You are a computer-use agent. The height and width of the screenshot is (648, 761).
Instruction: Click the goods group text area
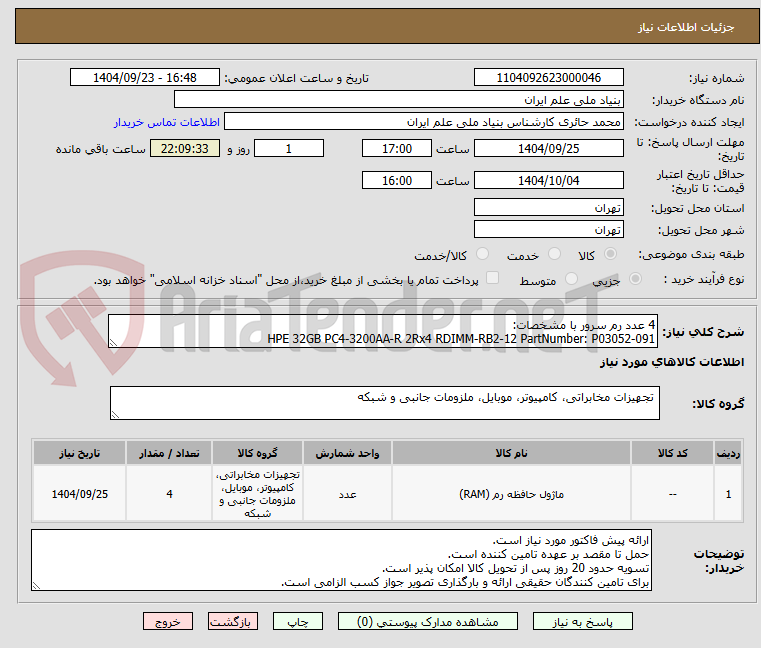[385, 403]
